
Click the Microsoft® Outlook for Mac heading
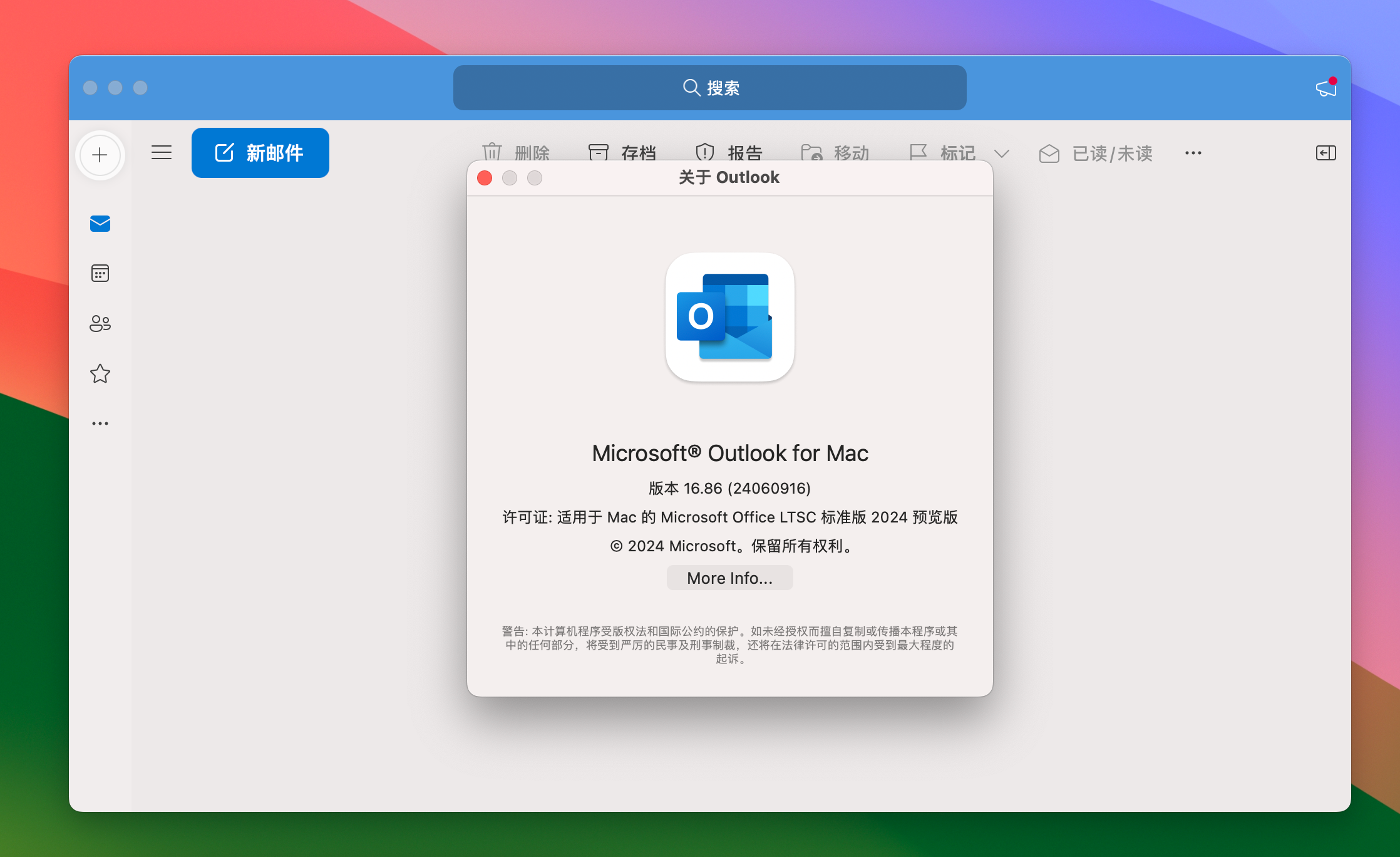pyautogui.click(x=730, y=454)
